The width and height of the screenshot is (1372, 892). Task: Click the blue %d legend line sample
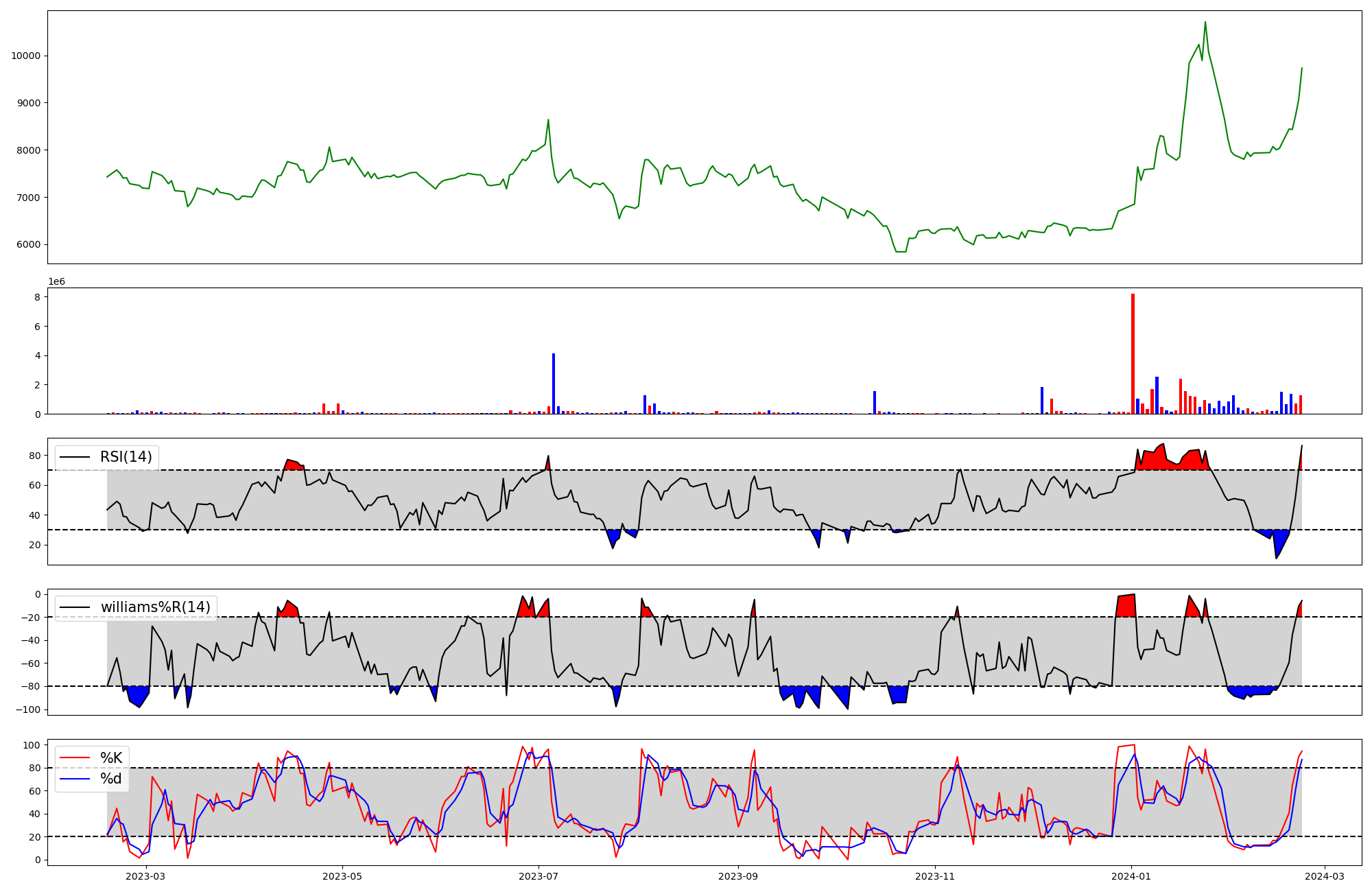tap(74, 779)
